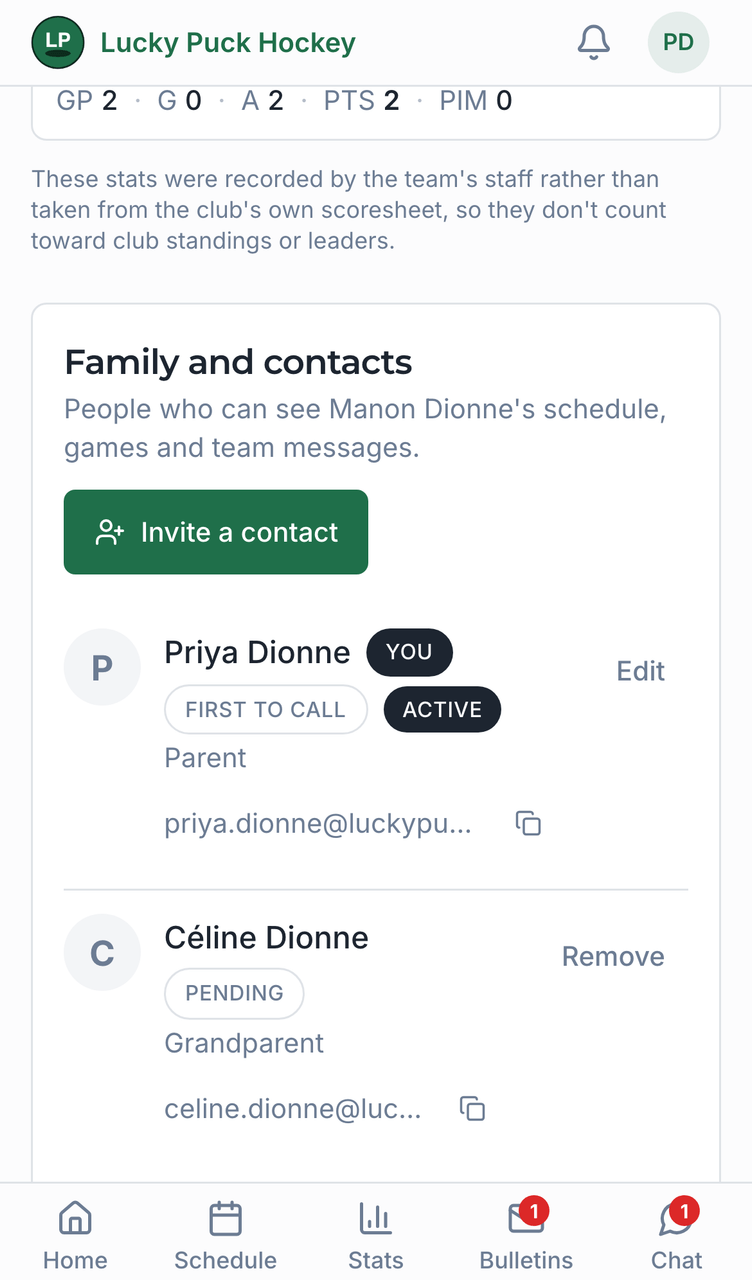Remove Céline Dionne from contacts
752x1280 pixels.
(x=613, y=956)
